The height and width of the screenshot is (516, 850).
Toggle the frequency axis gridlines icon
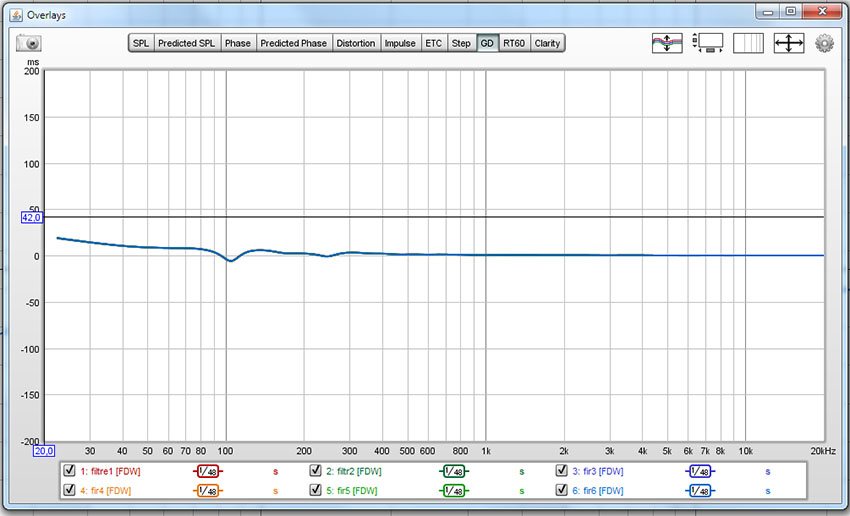click(x=748, y=43)
